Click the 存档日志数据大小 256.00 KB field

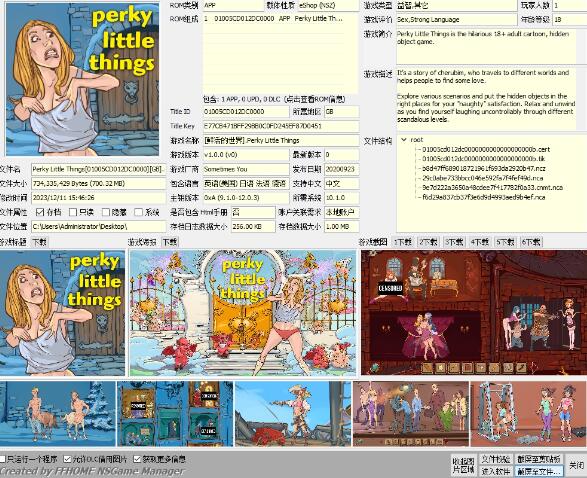(x=253, y=226)
